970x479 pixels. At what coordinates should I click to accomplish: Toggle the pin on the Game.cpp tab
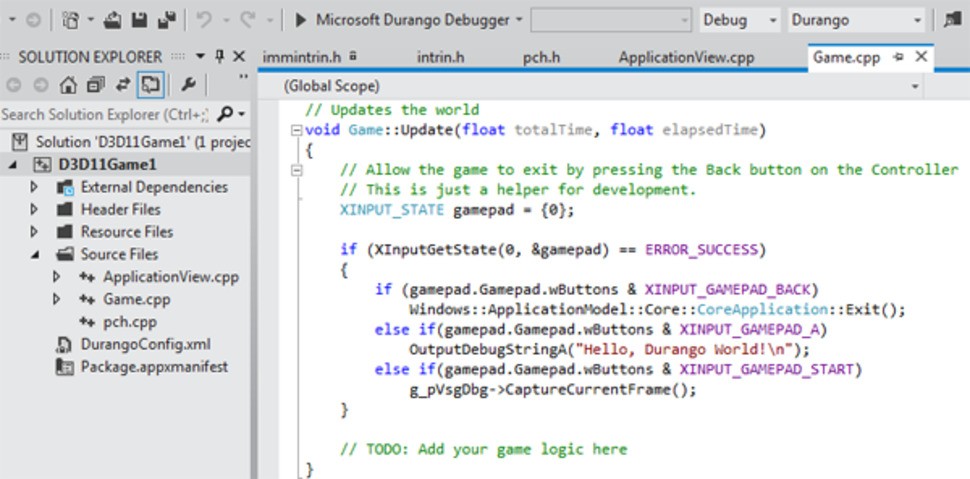click(898, 57)
